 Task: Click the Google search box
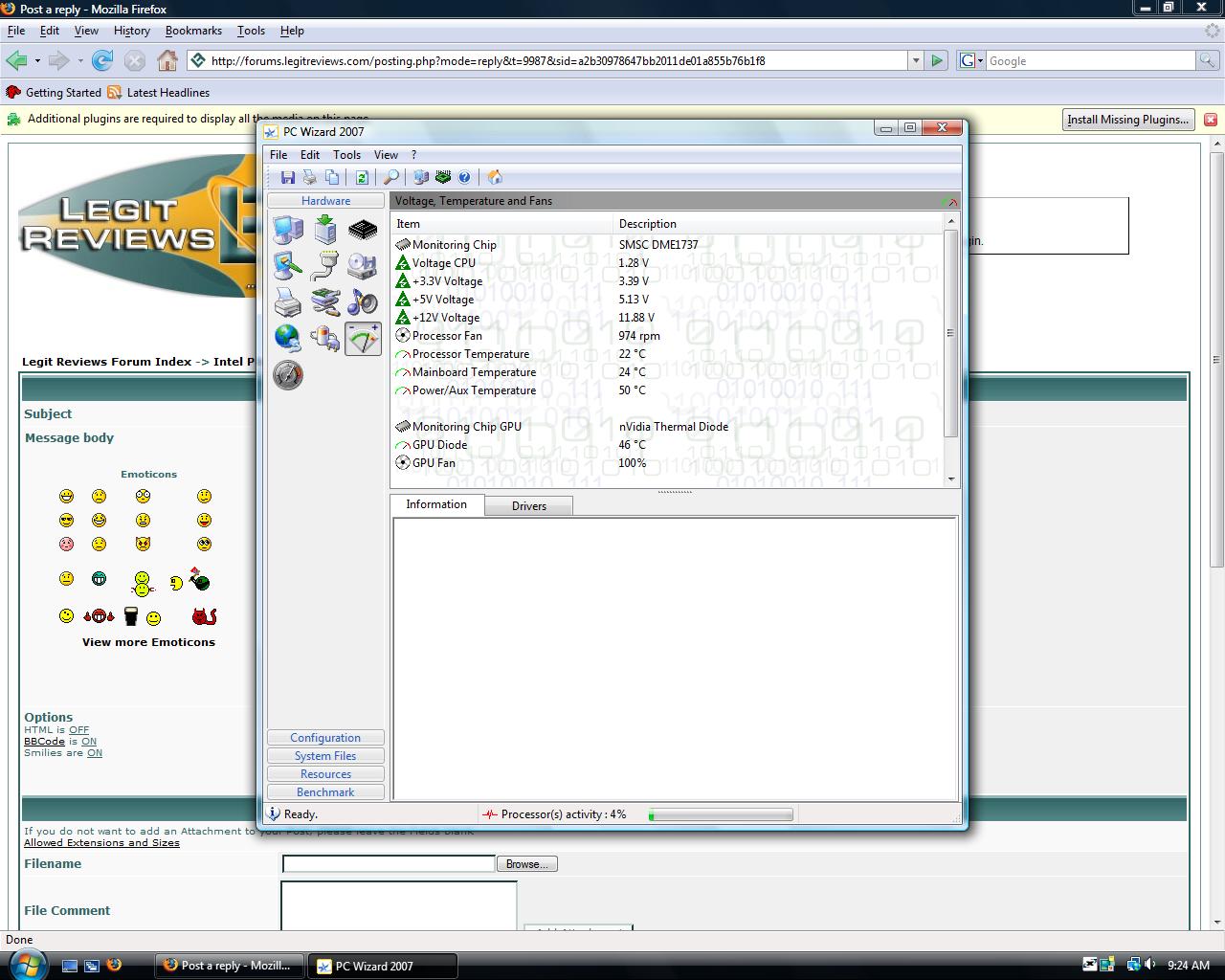pyautogui.click(x=1090, y=60)
